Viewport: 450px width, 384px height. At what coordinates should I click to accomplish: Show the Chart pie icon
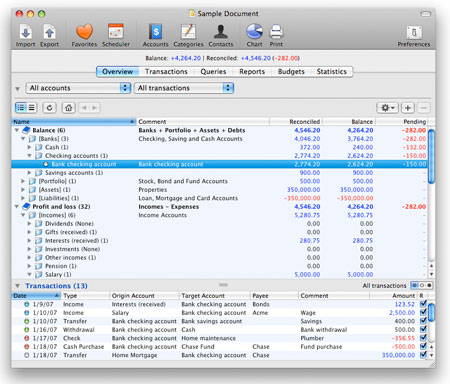(x=254, y=32)
